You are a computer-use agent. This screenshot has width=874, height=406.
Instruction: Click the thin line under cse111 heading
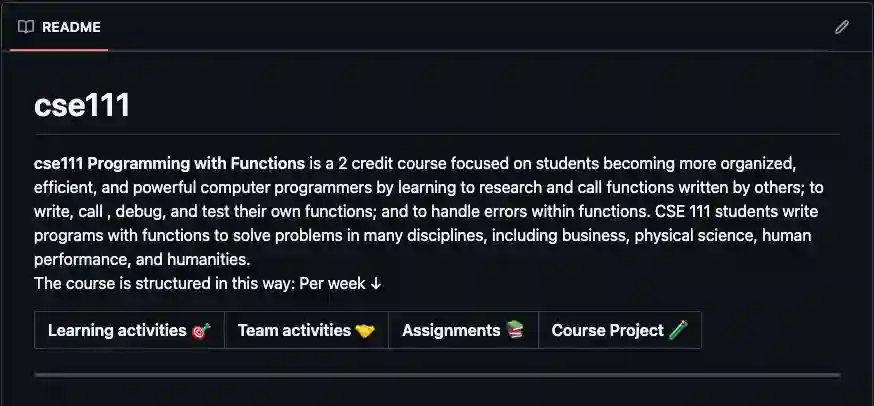[437, 134]
